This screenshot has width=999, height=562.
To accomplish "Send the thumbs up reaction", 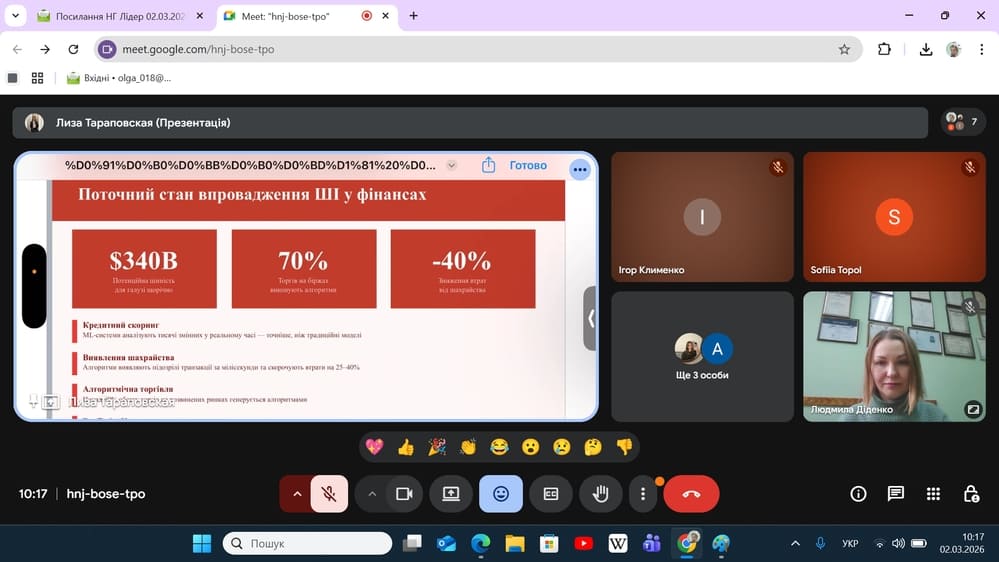I will pyautogui.click(x=405, y=447).
